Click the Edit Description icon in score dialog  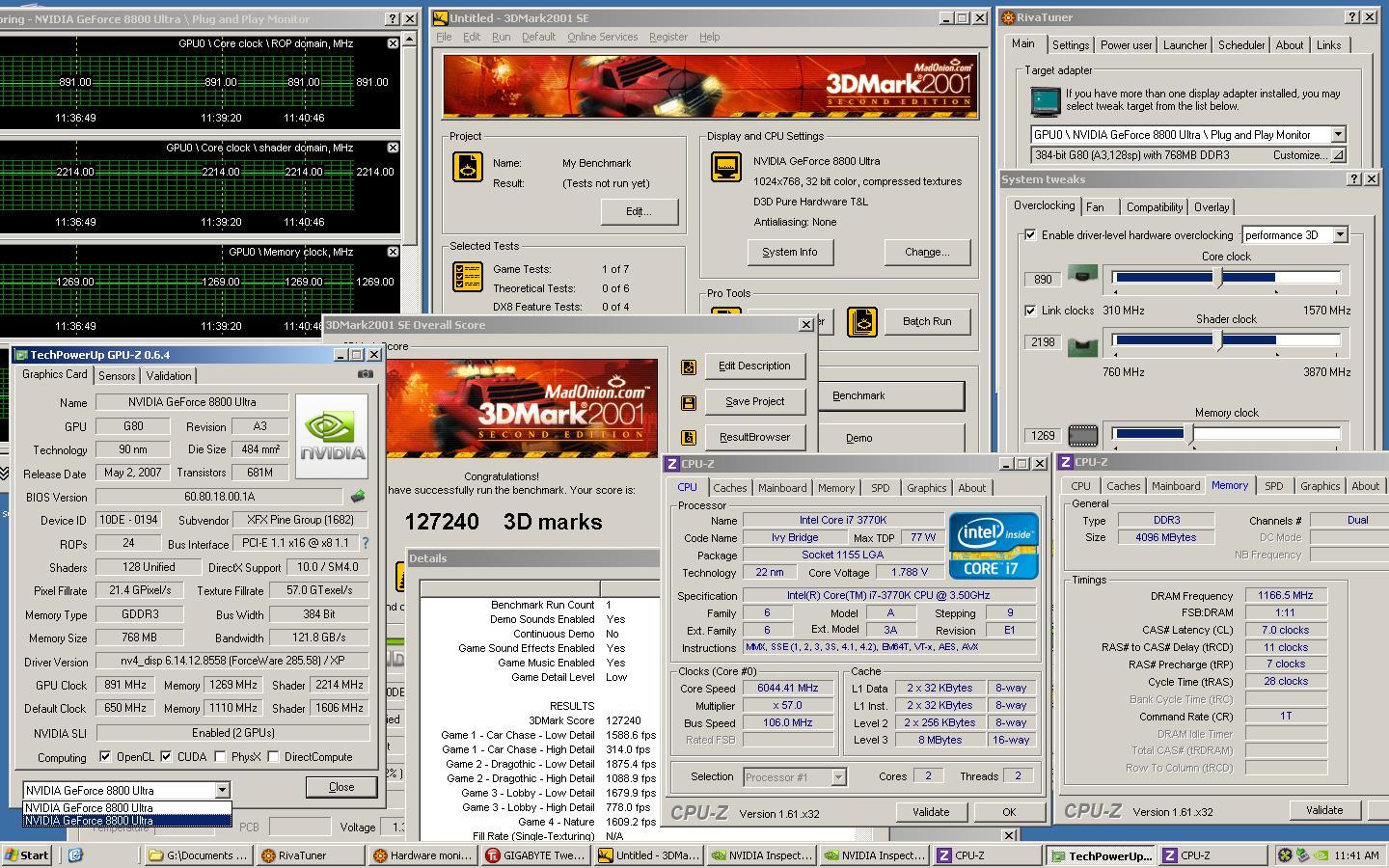click(x=688, y=366)
